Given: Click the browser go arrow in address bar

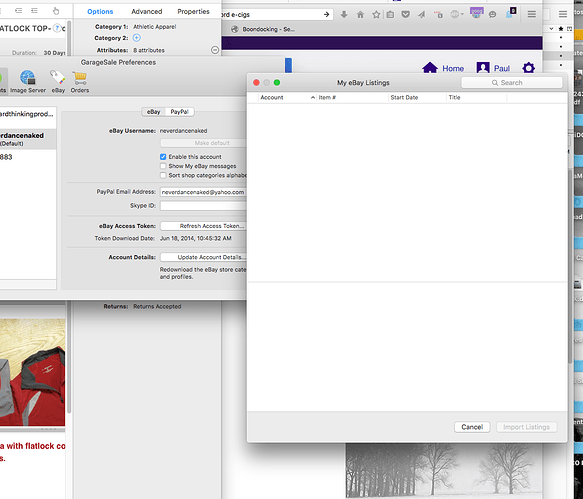Looking at the screenshot, I should tap(326, 15).
